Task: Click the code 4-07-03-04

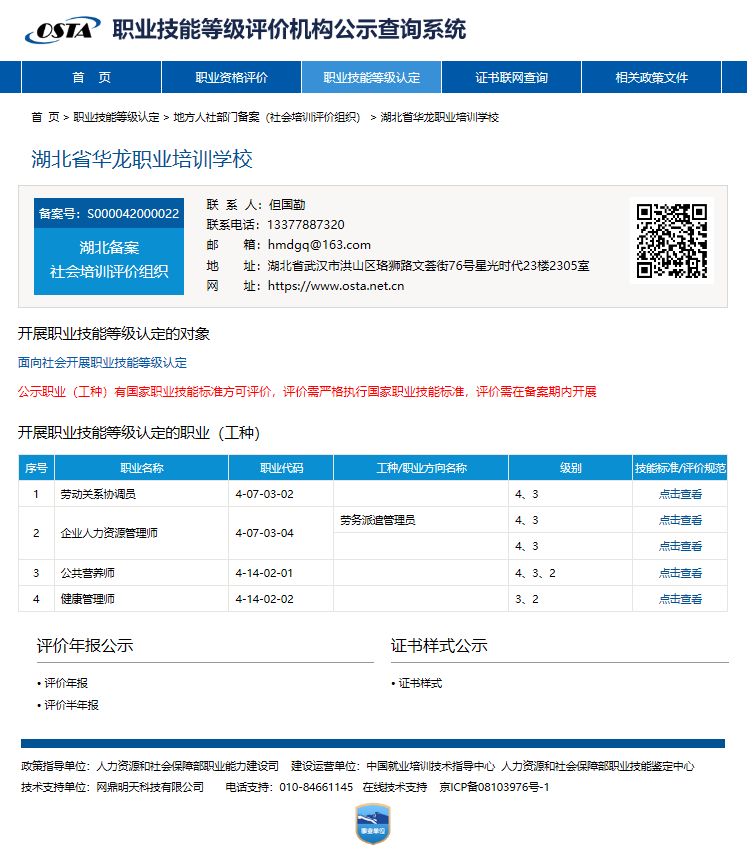Action: coord(264,533)
